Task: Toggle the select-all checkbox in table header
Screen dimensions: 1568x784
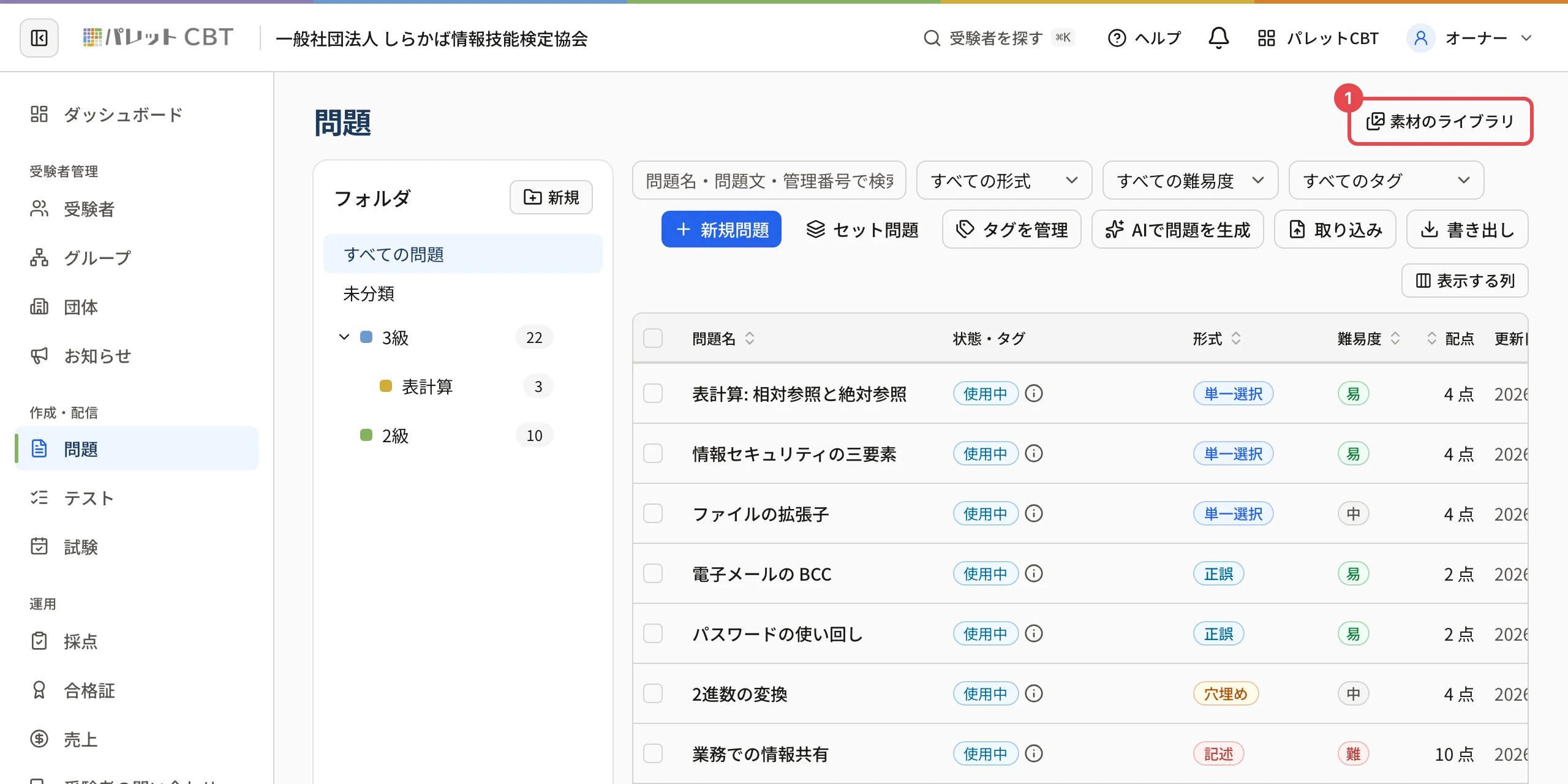Action: 653,338
